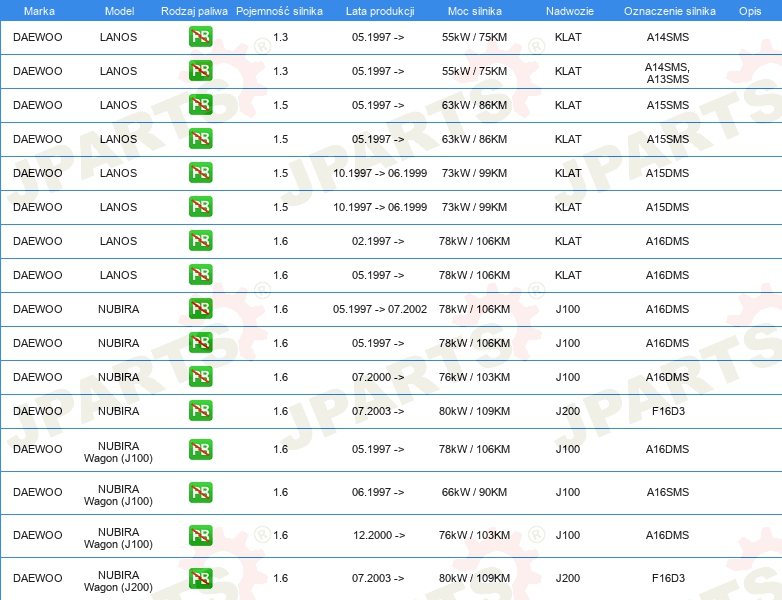Click fuel icon in Nubira row dated 05.1997 -> 07.2002
Image resolution: width=782 pixels, height=600 pixels.
pos(200,309)
